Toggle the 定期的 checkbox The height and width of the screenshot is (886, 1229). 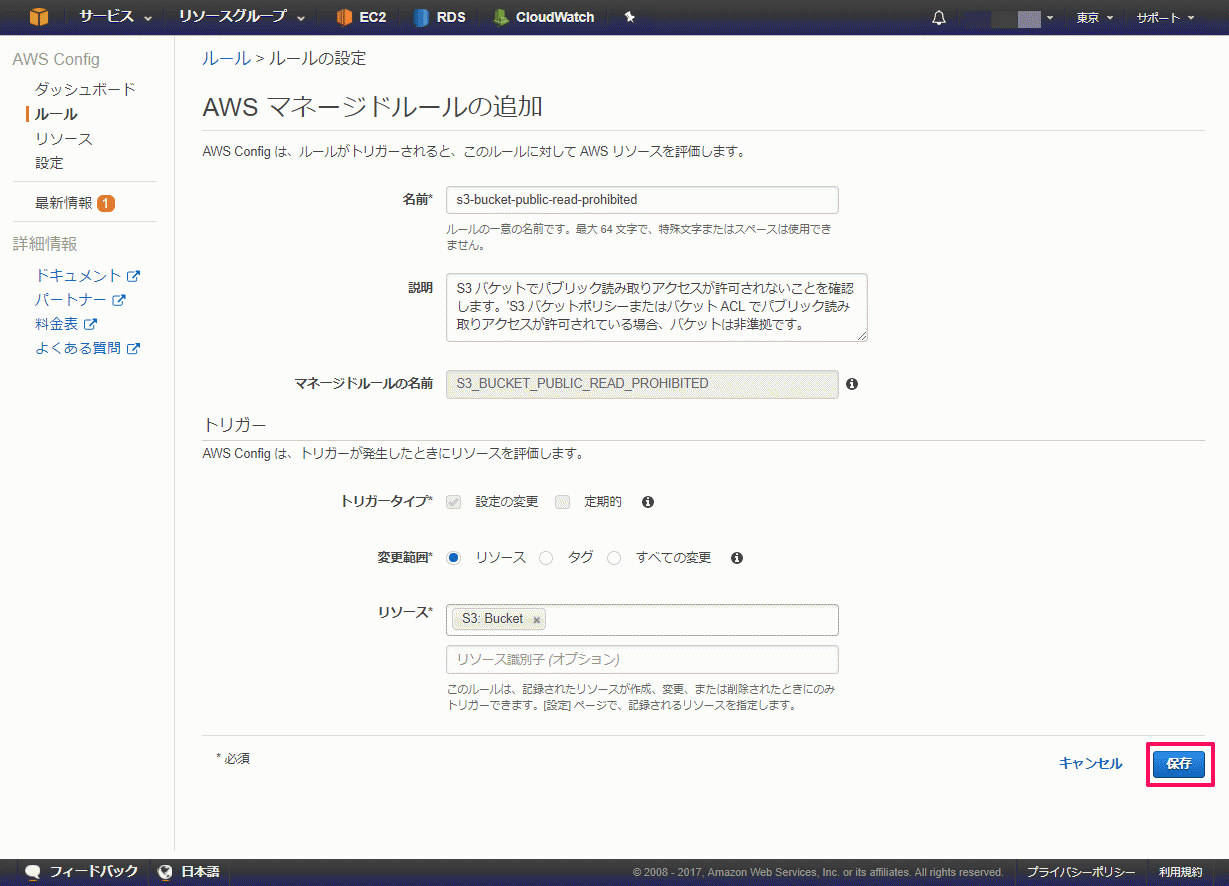(x=562, y=502)
